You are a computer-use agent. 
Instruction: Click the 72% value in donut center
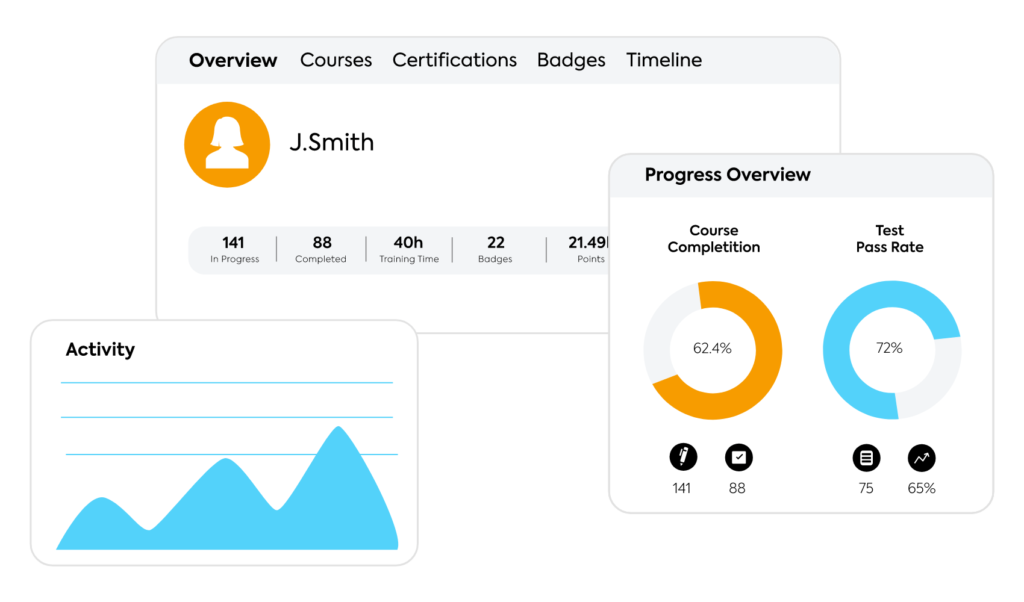point(889,349)
